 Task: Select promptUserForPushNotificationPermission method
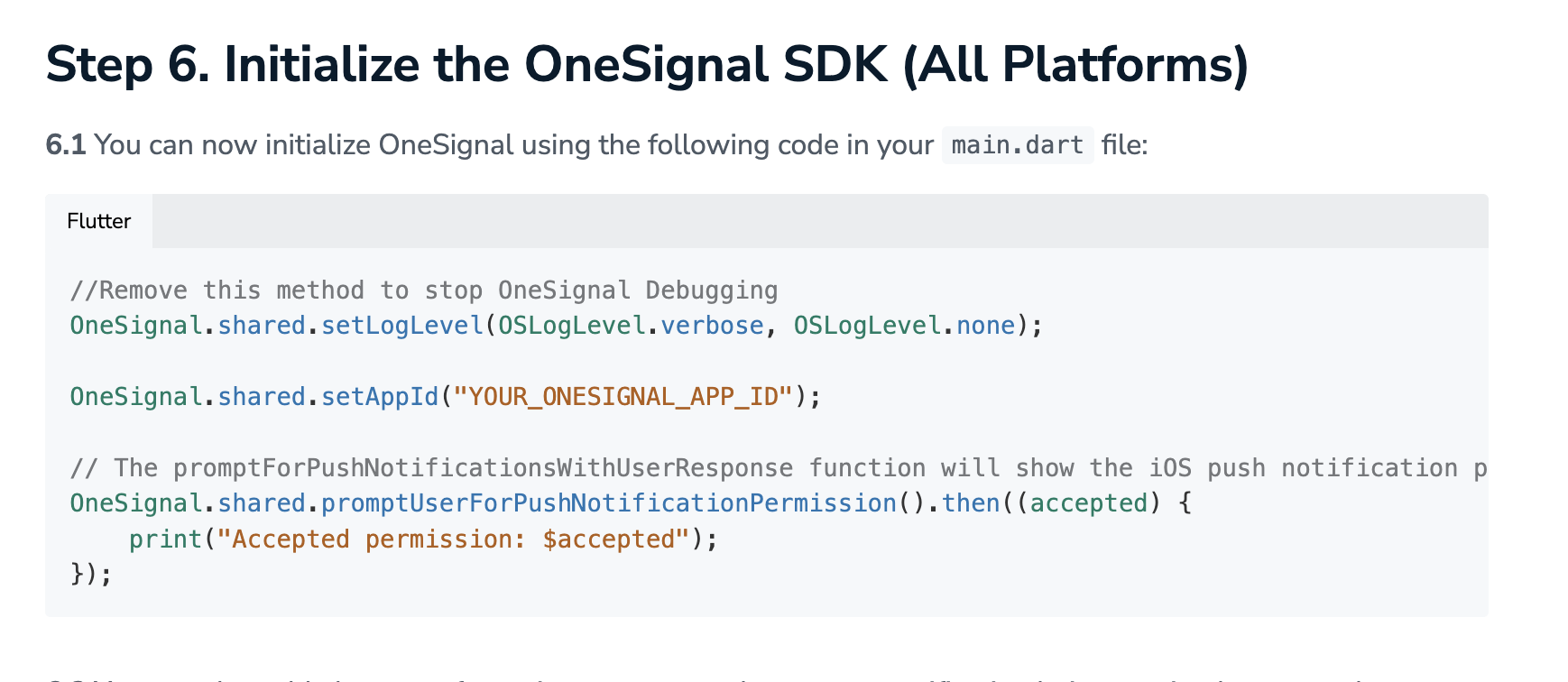pos(606,502)
